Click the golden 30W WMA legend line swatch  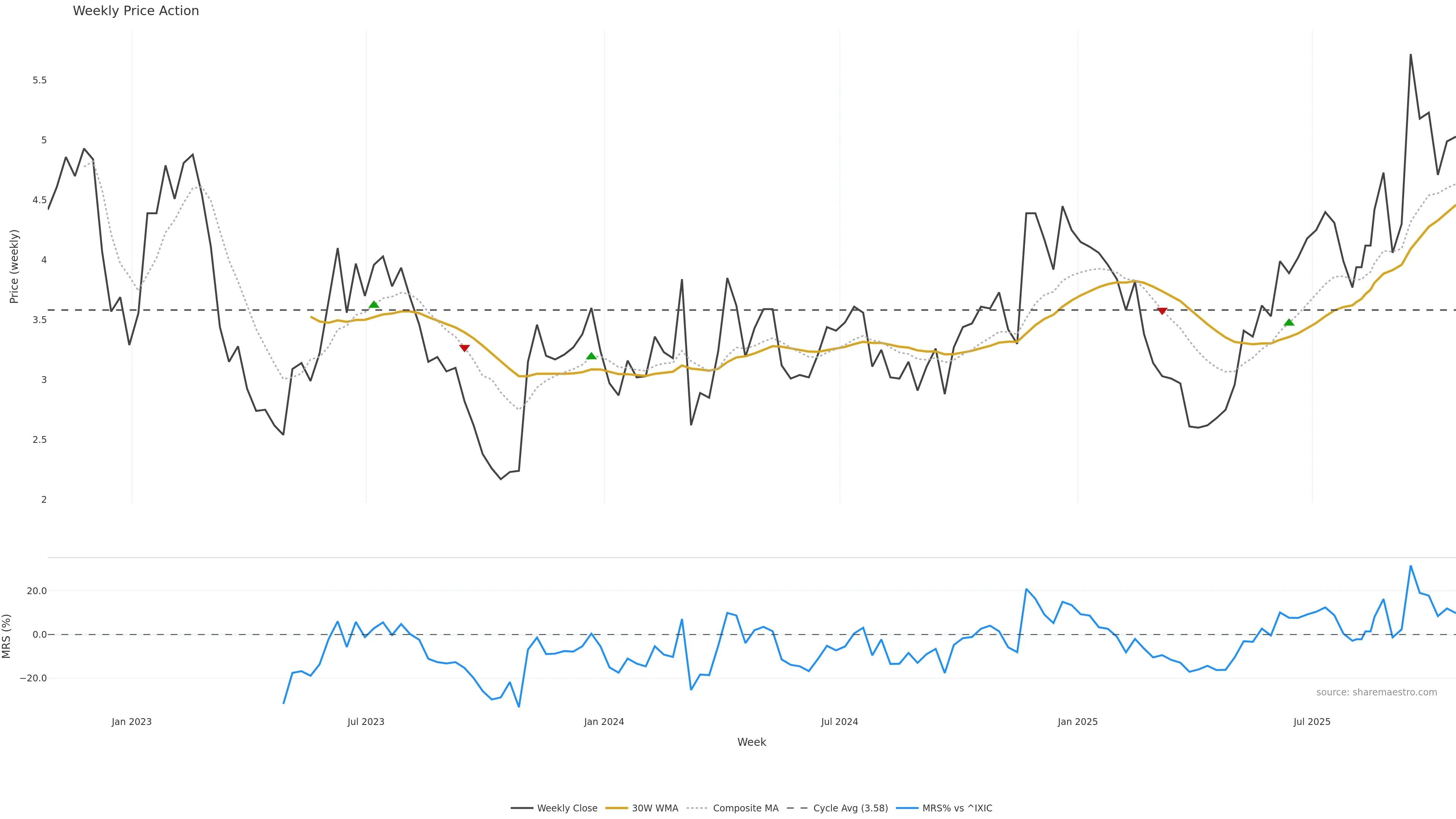617,808
